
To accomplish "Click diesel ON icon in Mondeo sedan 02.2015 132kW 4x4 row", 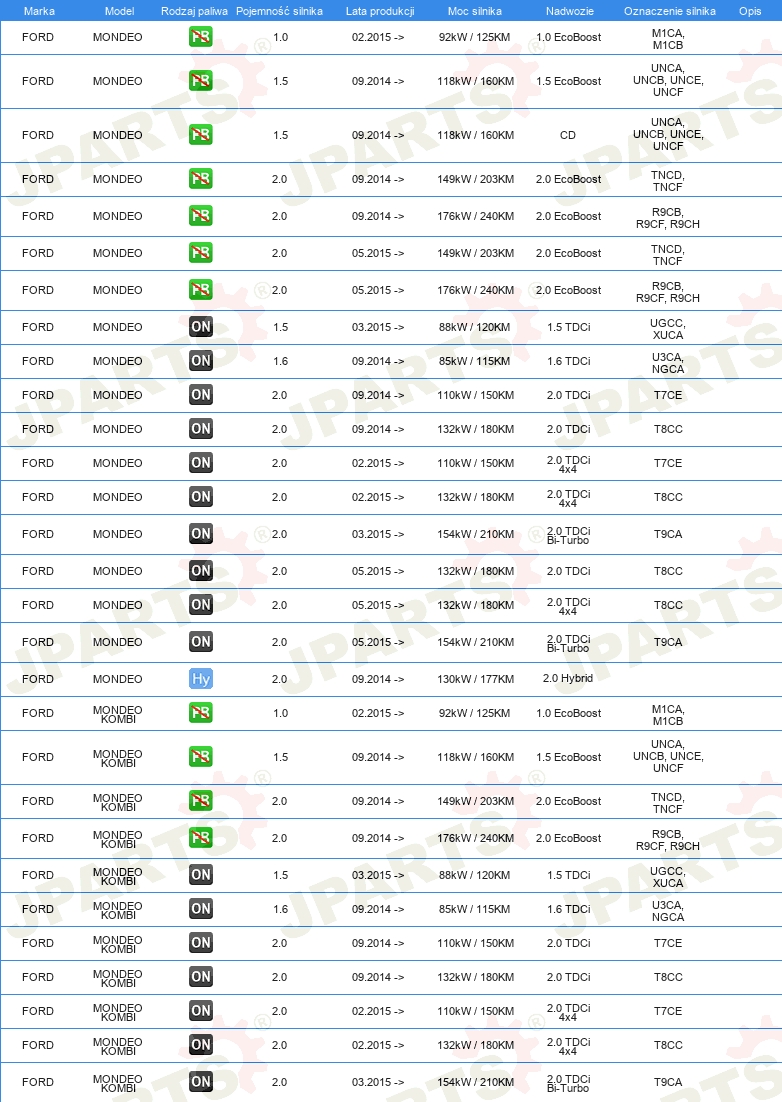I will point(201,497).
